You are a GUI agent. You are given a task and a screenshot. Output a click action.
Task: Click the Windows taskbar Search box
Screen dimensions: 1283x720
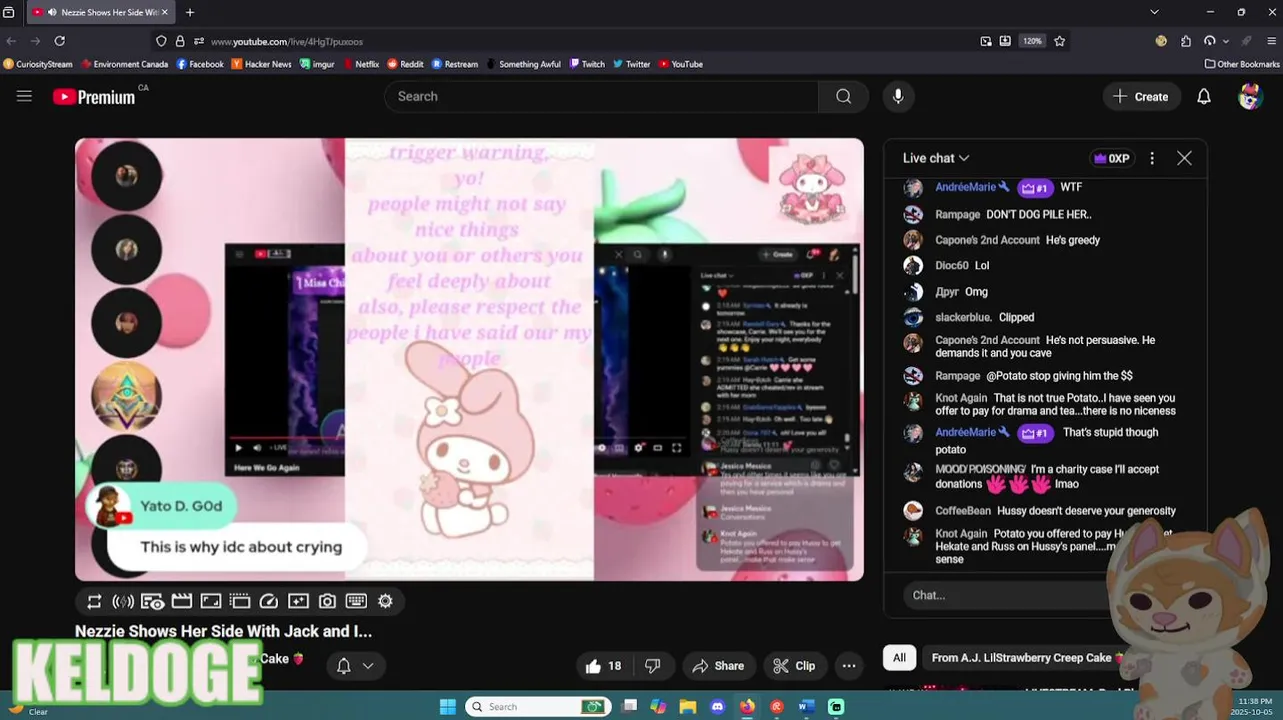(x=537, y=707)
